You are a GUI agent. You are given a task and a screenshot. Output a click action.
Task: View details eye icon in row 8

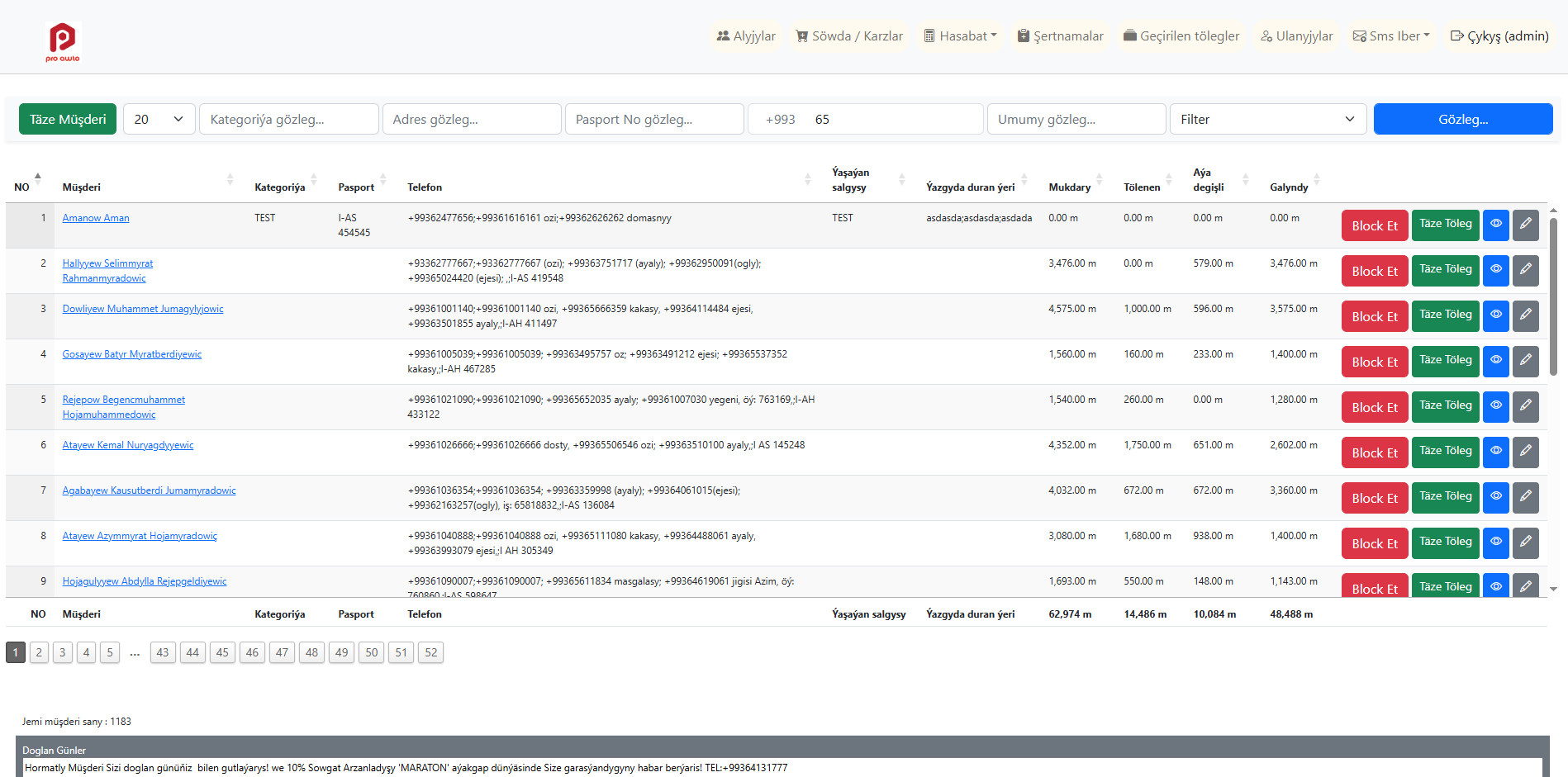click(x=1495, y=542)
